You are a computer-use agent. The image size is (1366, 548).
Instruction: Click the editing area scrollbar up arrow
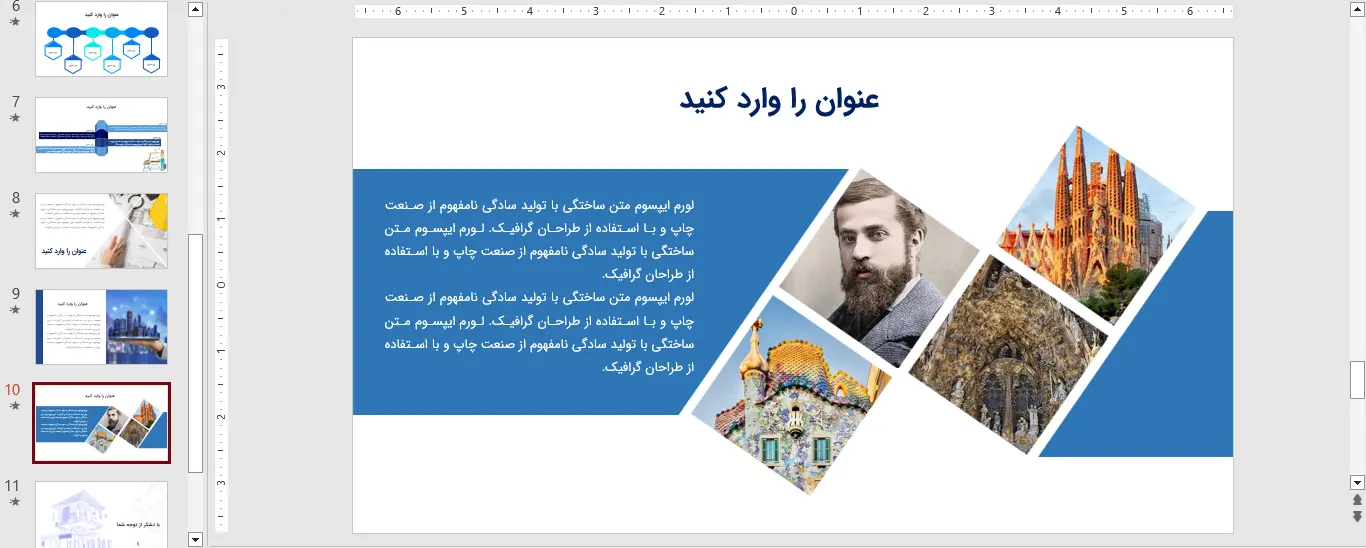[x=1357, y=10]
